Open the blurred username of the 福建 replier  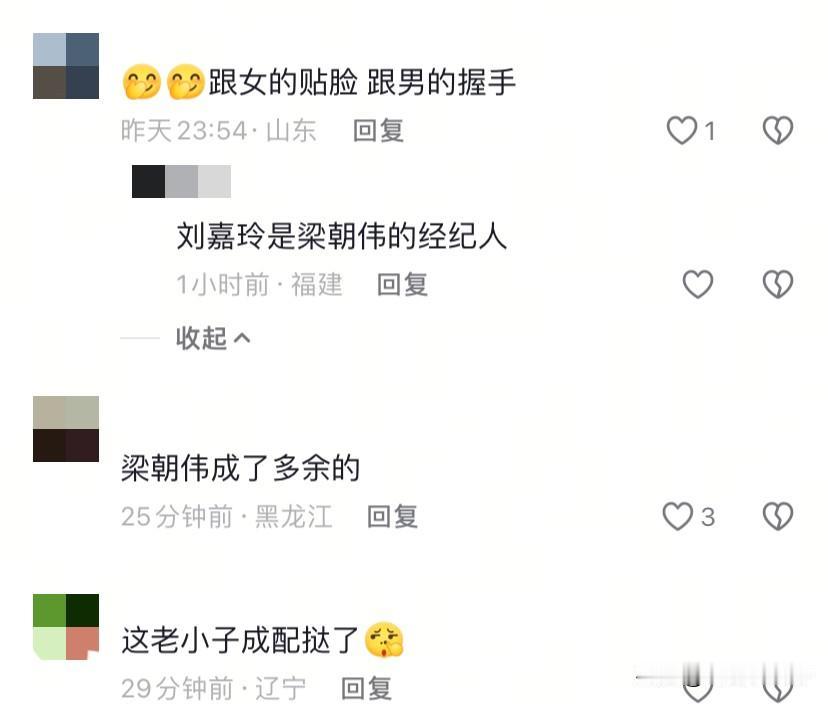tap(181, 181)
